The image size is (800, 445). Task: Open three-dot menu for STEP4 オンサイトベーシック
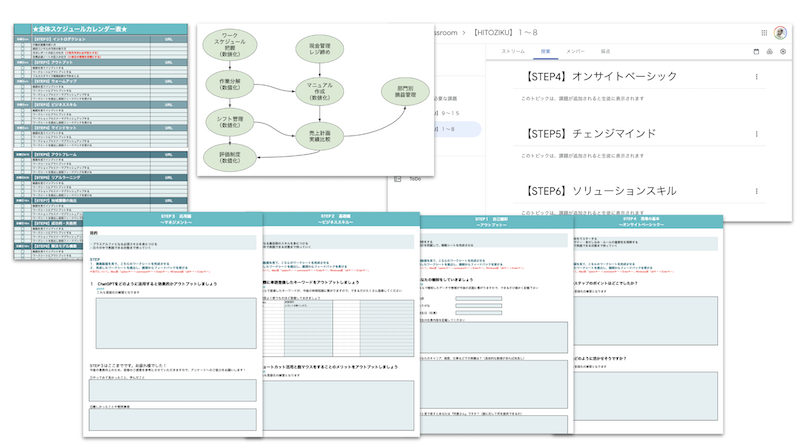pos(756,77)
